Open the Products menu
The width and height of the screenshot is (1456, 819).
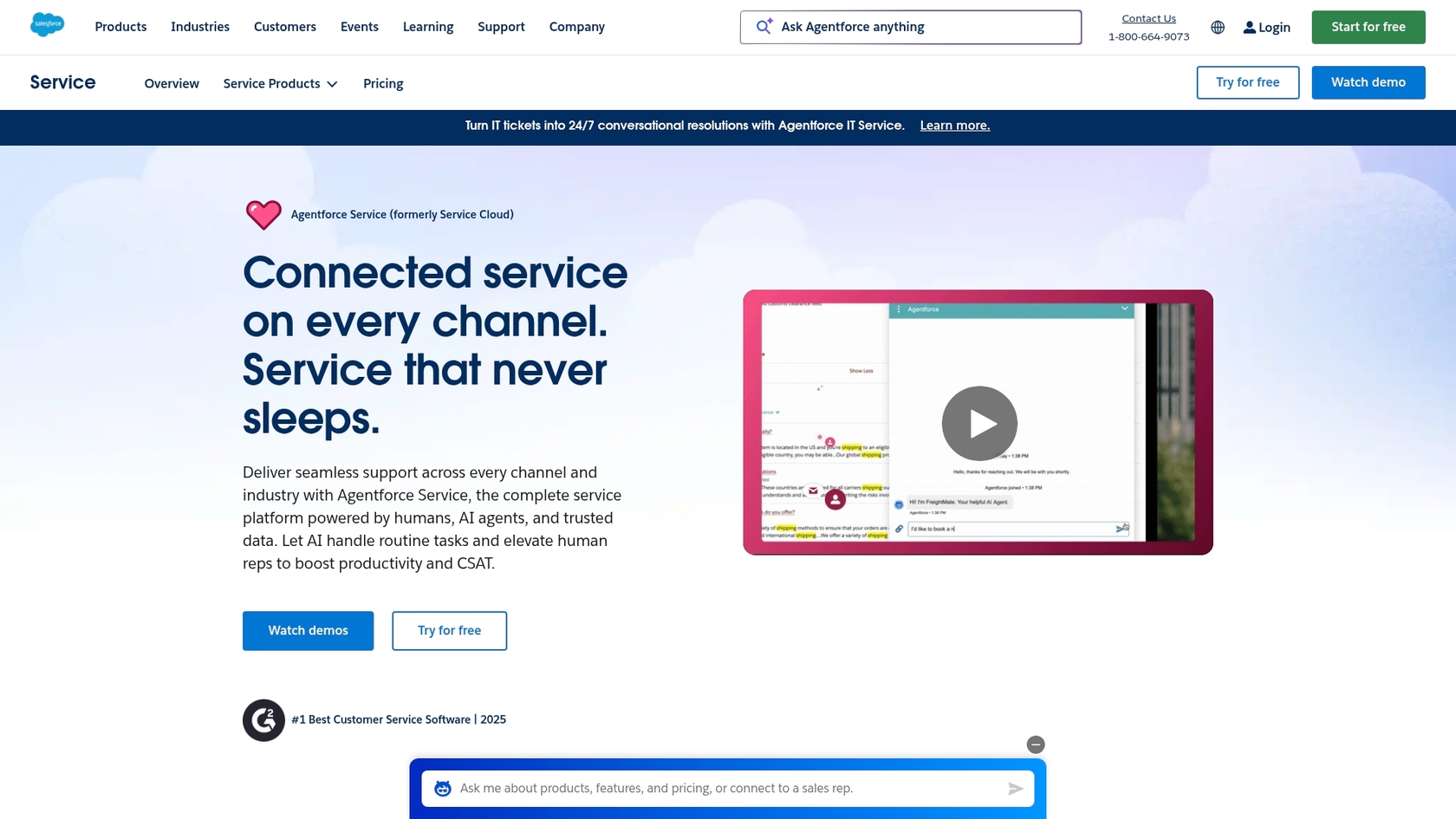coord(120,27)
